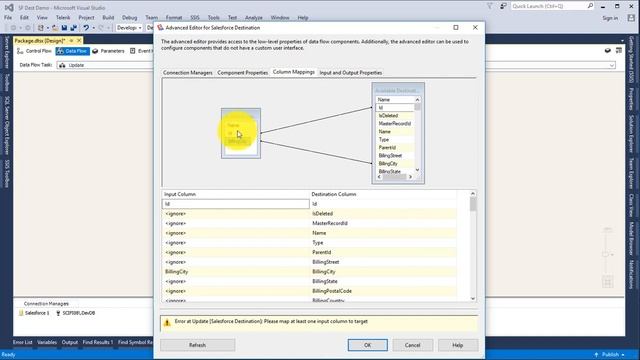Click the New Project toolbar icon

[x=40, y=28]
